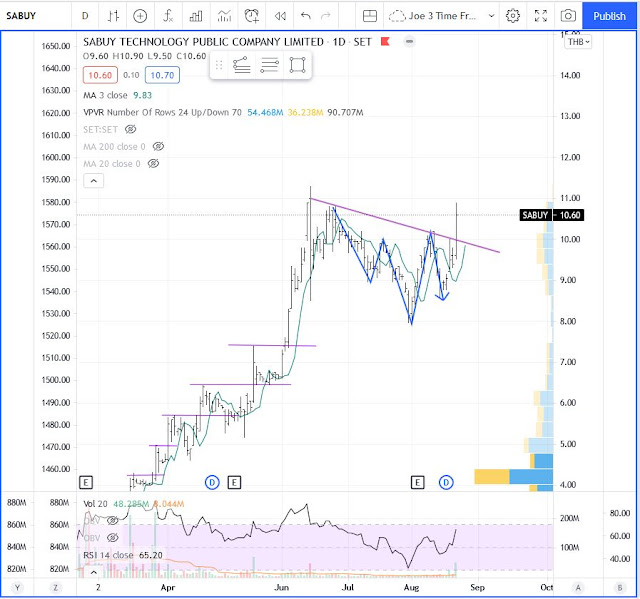Show the hidden SET:SET indicator
Viewport: 640px width, 599px height.
(x=130, y=129)
